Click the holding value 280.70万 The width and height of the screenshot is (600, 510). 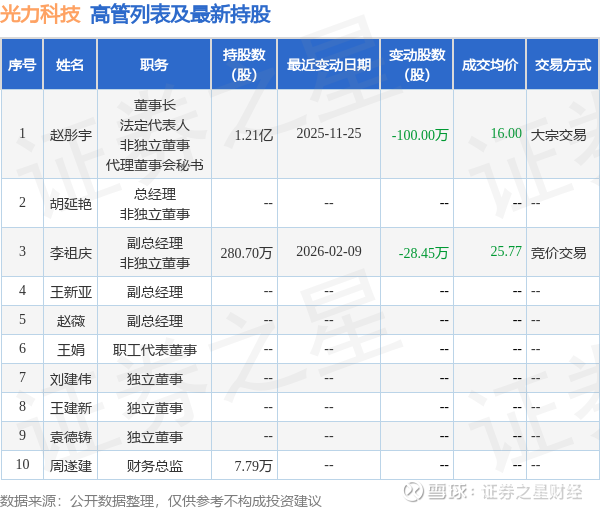[246, 253]
